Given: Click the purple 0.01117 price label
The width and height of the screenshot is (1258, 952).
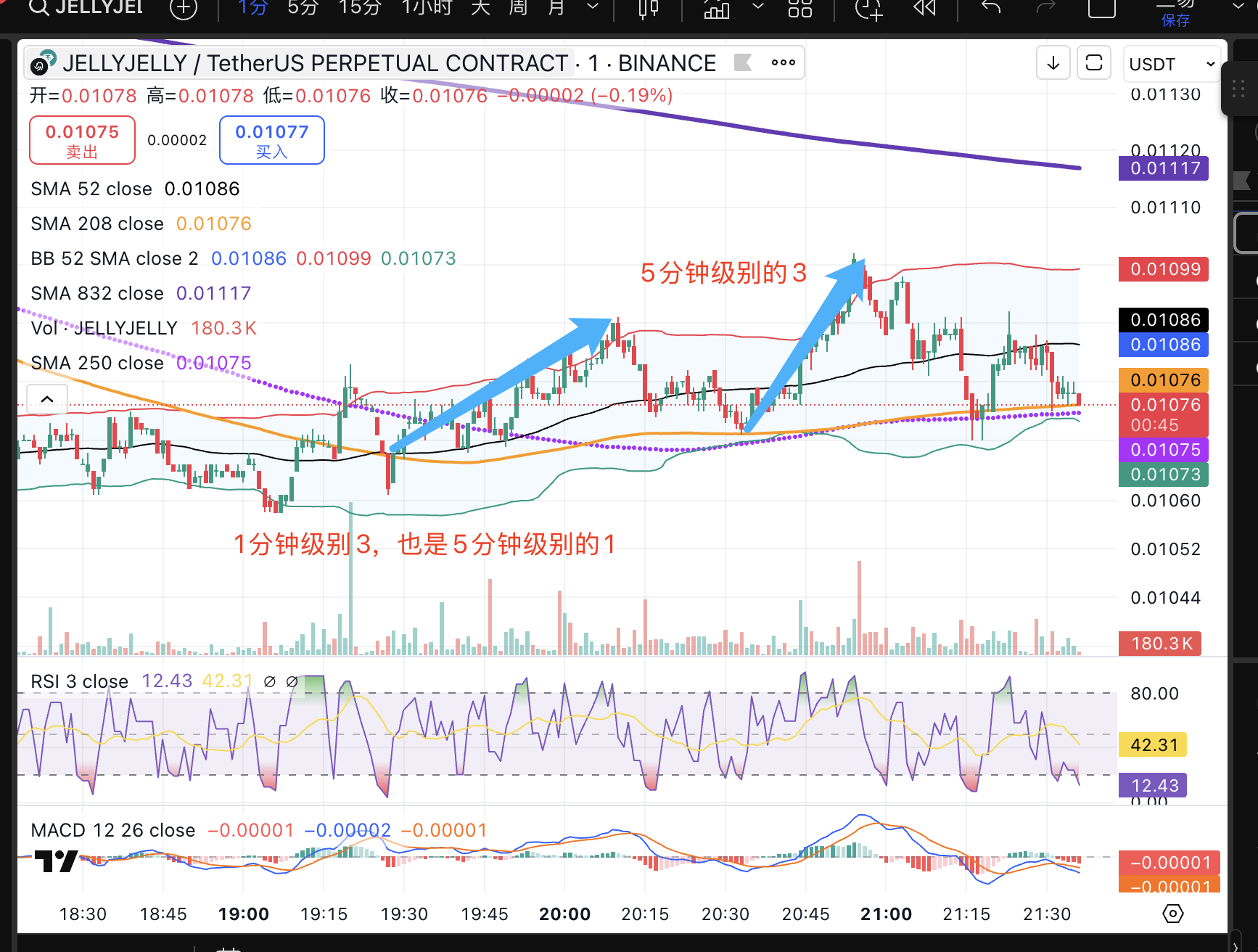Looking at the screenshot, I should click(1164, 168).
